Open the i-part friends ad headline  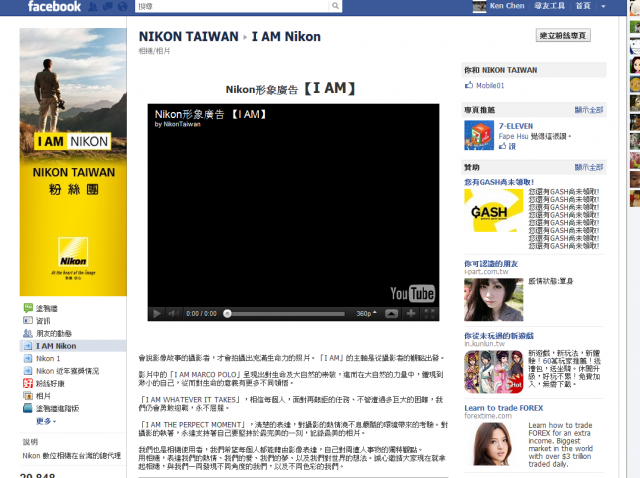491,264
